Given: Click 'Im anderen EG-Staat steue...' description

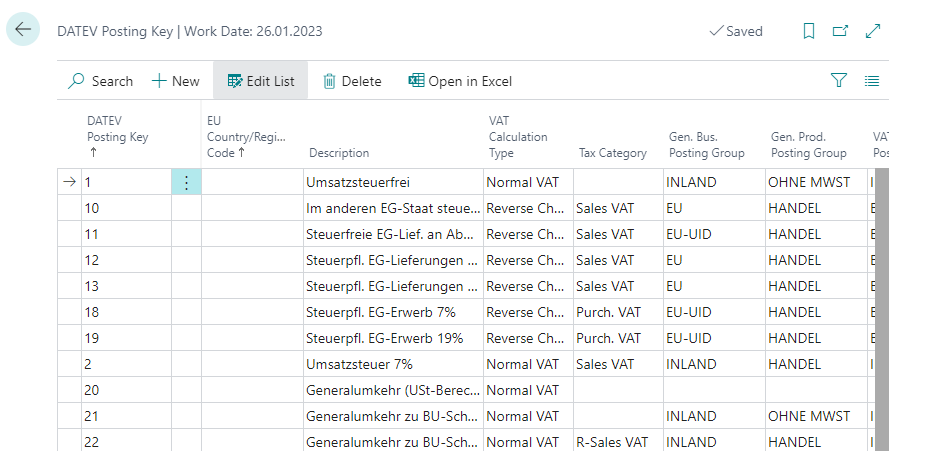Looking at the screenshot, I should [393, 208].
